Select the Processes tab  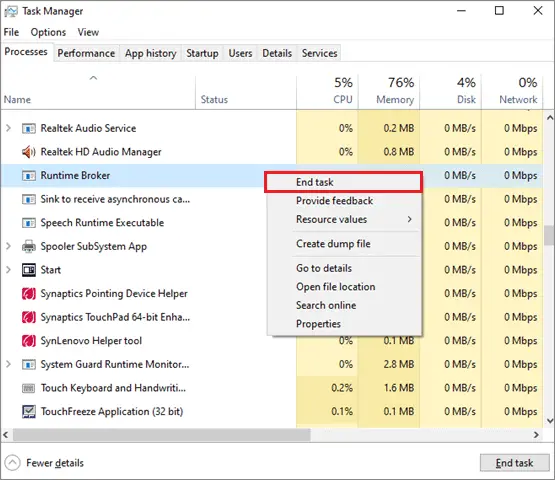pos(26,52)
